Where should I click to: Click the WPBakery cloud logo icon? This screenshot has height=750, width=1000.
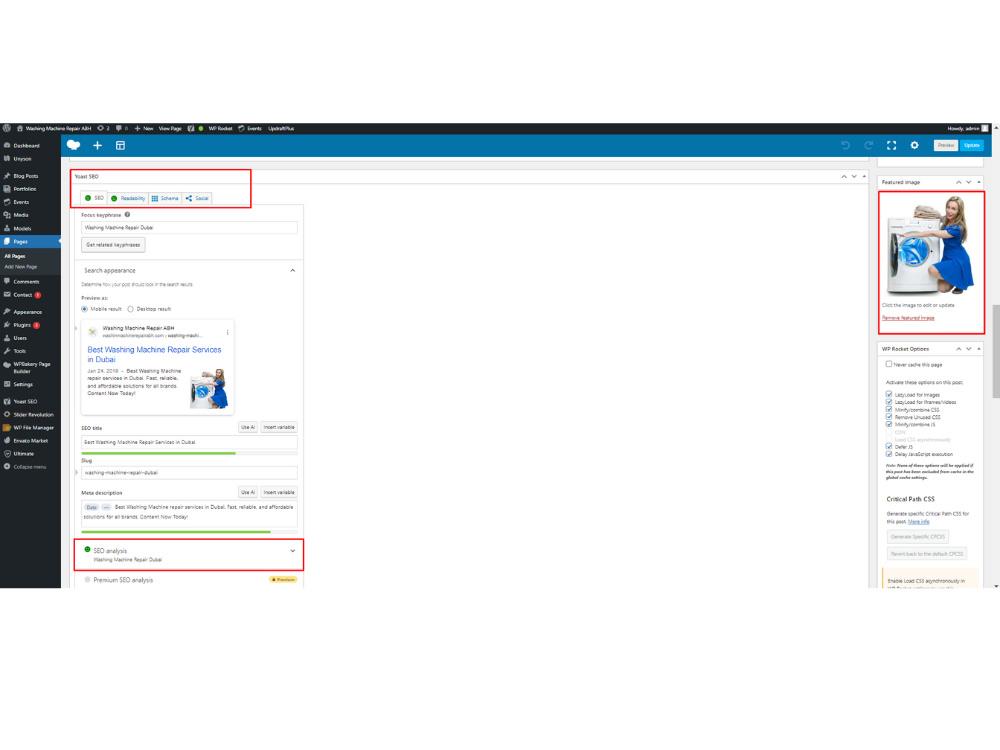pyautogui.click(x=73, y=145)
